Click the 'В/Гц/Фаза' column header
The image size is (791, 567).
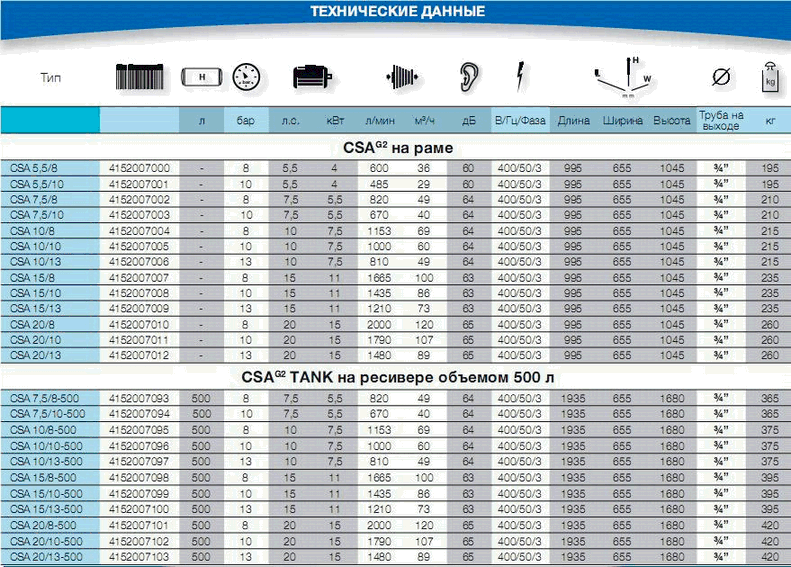(520, 121)
